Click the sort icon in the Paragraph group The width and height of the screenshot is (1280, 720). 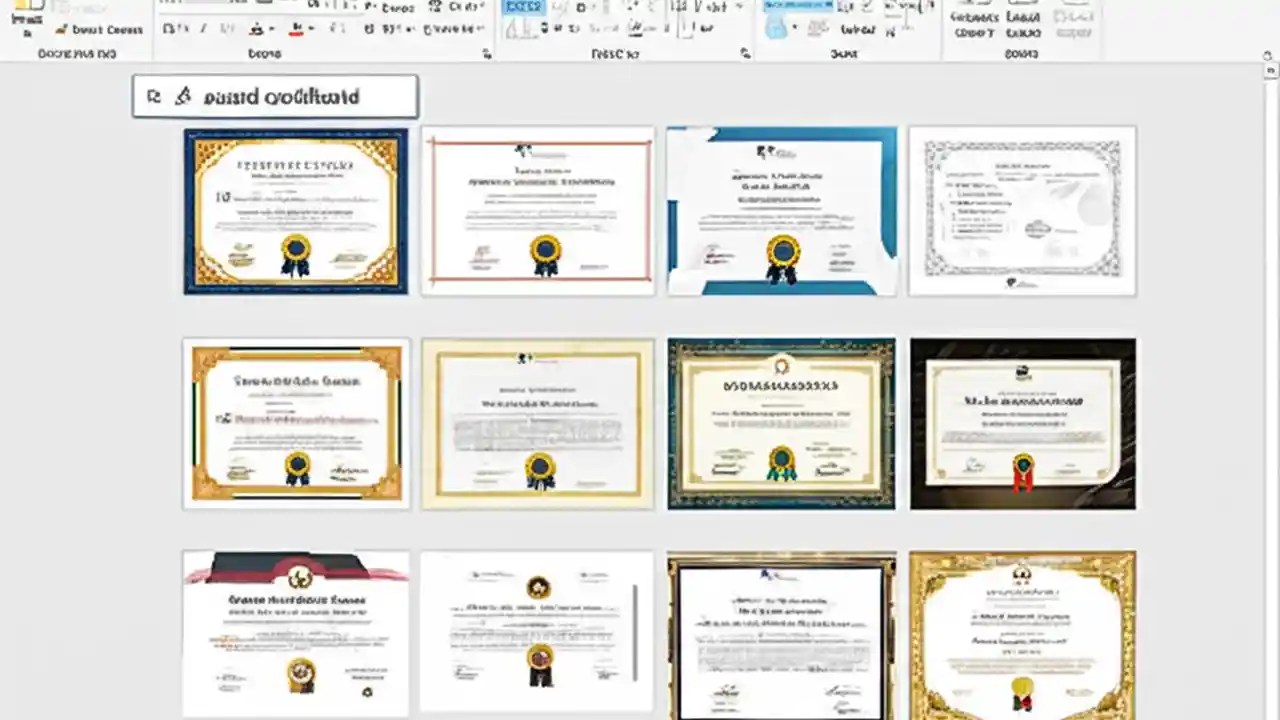point(700,8)
